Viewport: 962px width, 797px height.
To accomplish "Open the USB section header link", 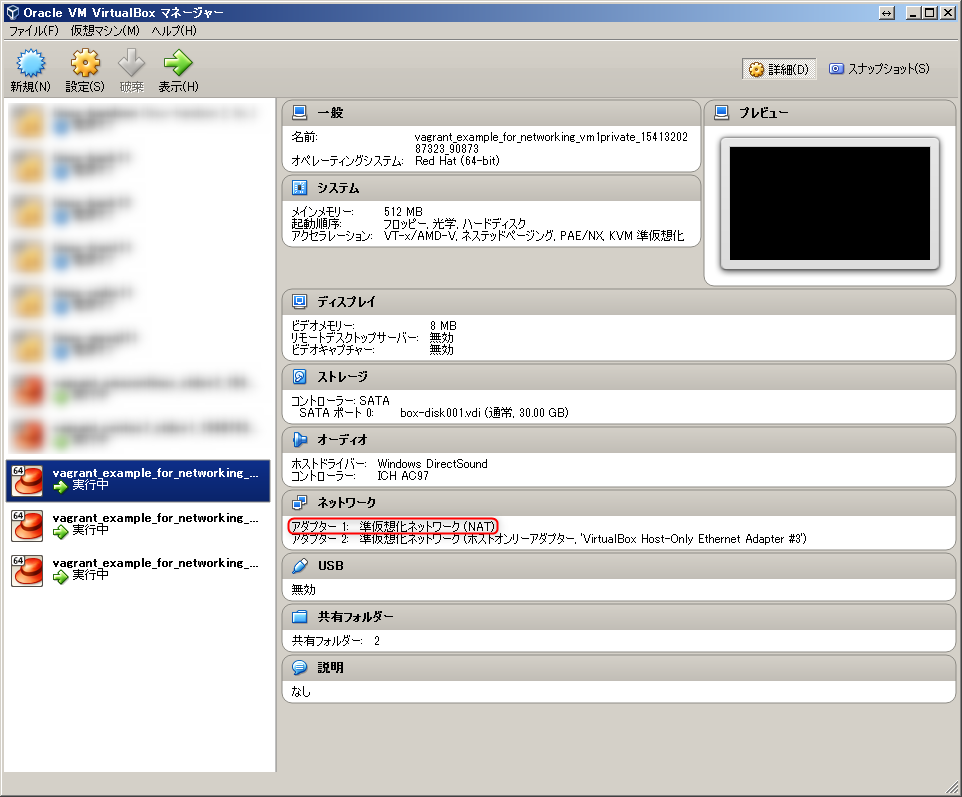I will 331,566.
